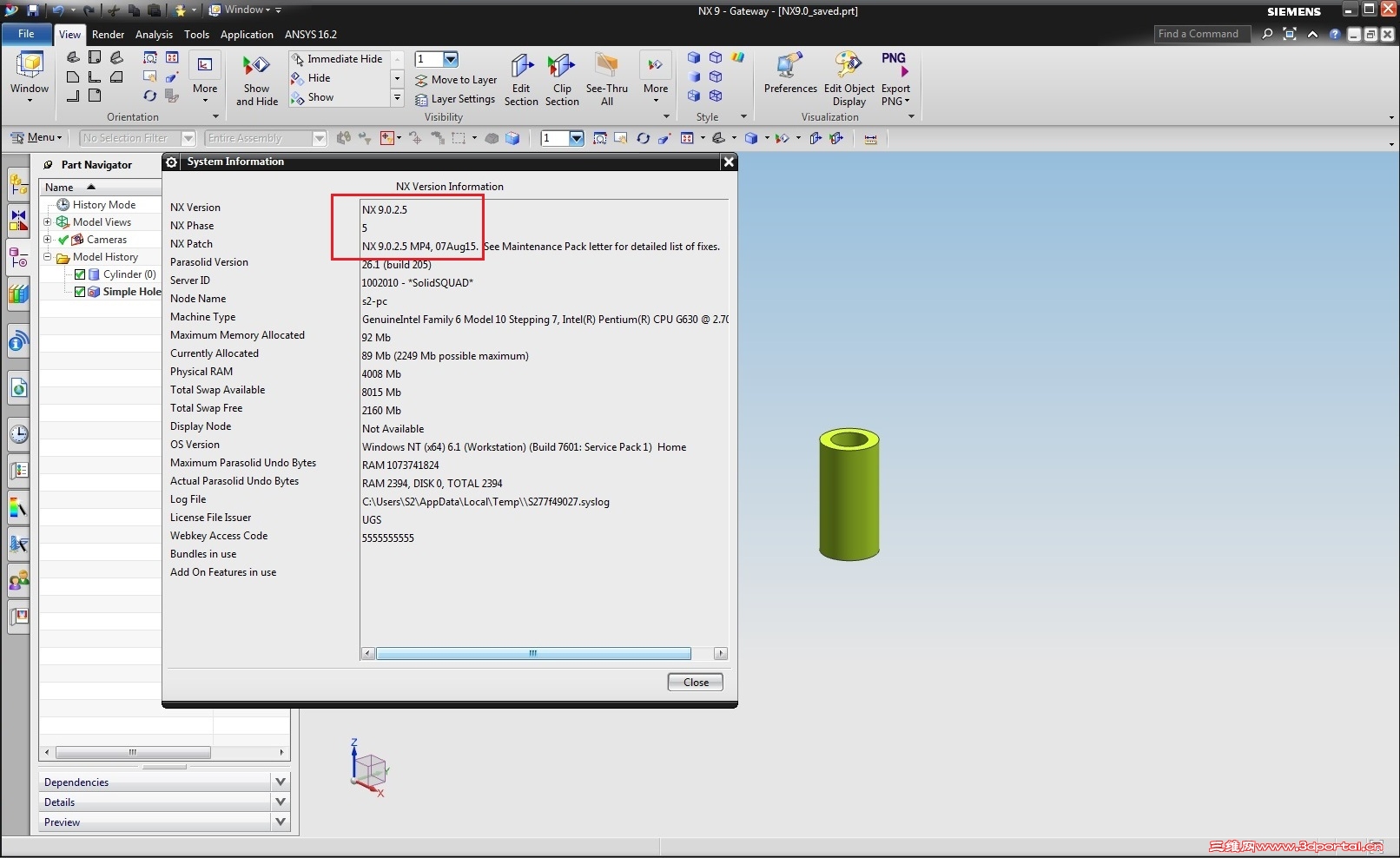Screen dimensions: 1400x858
Task: Click the measure ruler icon in the top border bar
Action: pyautogui.click(x=871, y=138)
